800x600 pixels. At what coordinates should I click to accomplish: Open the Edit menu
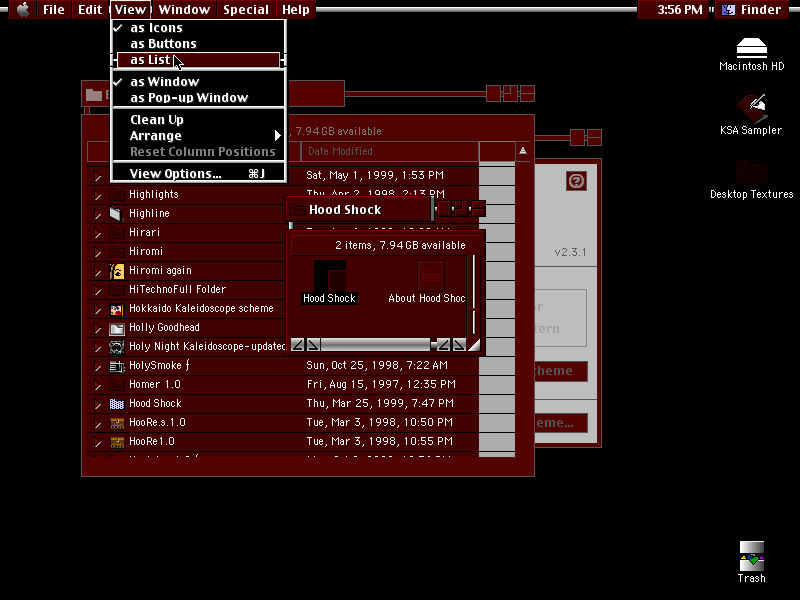click(90, 9)
